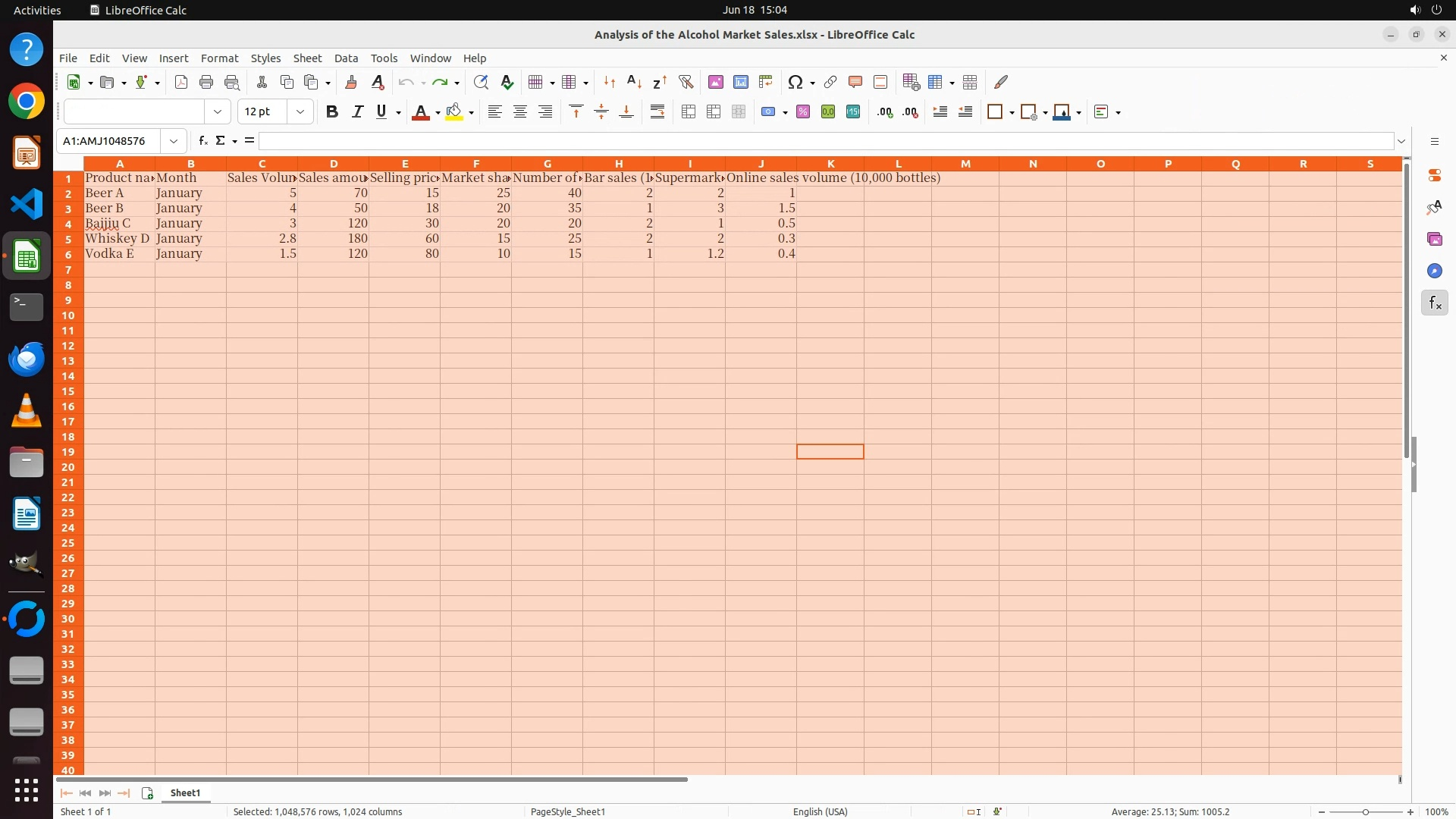The width and height of the screenshot is (1456, 819).
Task: Open the Name Box dropdown arrow
Action: point(174,141)
